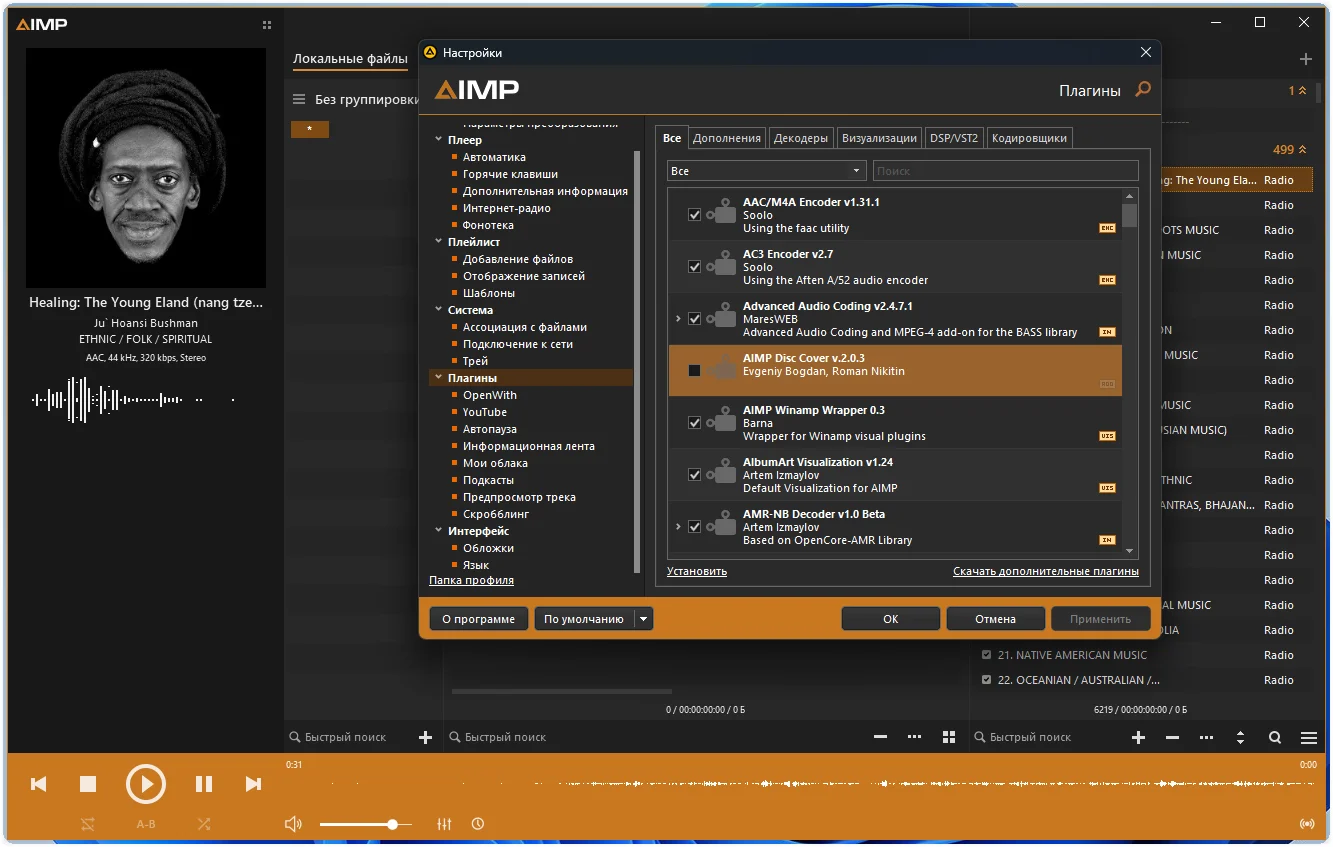This screenshot has width=1333, height=847.
Task: Open the equalizer icon next to volume
Action: pos(444,824)
